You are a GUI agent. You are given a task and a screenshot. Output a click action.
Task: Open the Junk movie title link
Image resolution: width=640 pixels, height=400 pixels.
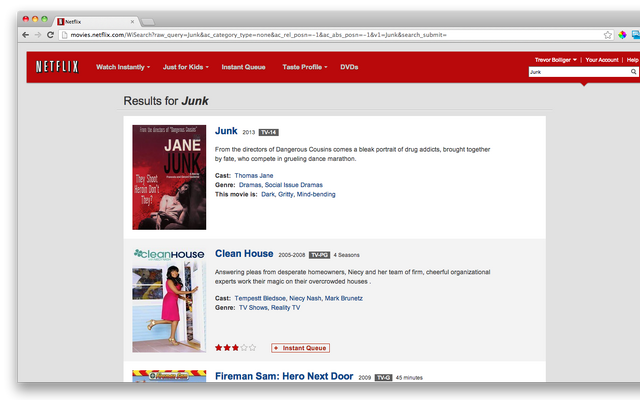click(226, 131)
